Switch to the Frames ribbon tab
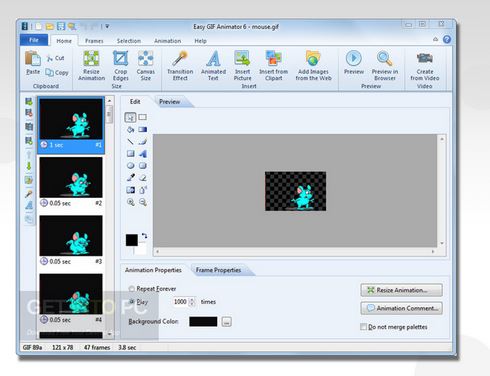Viewport: 490px width, 376px height. click(94, 41)
